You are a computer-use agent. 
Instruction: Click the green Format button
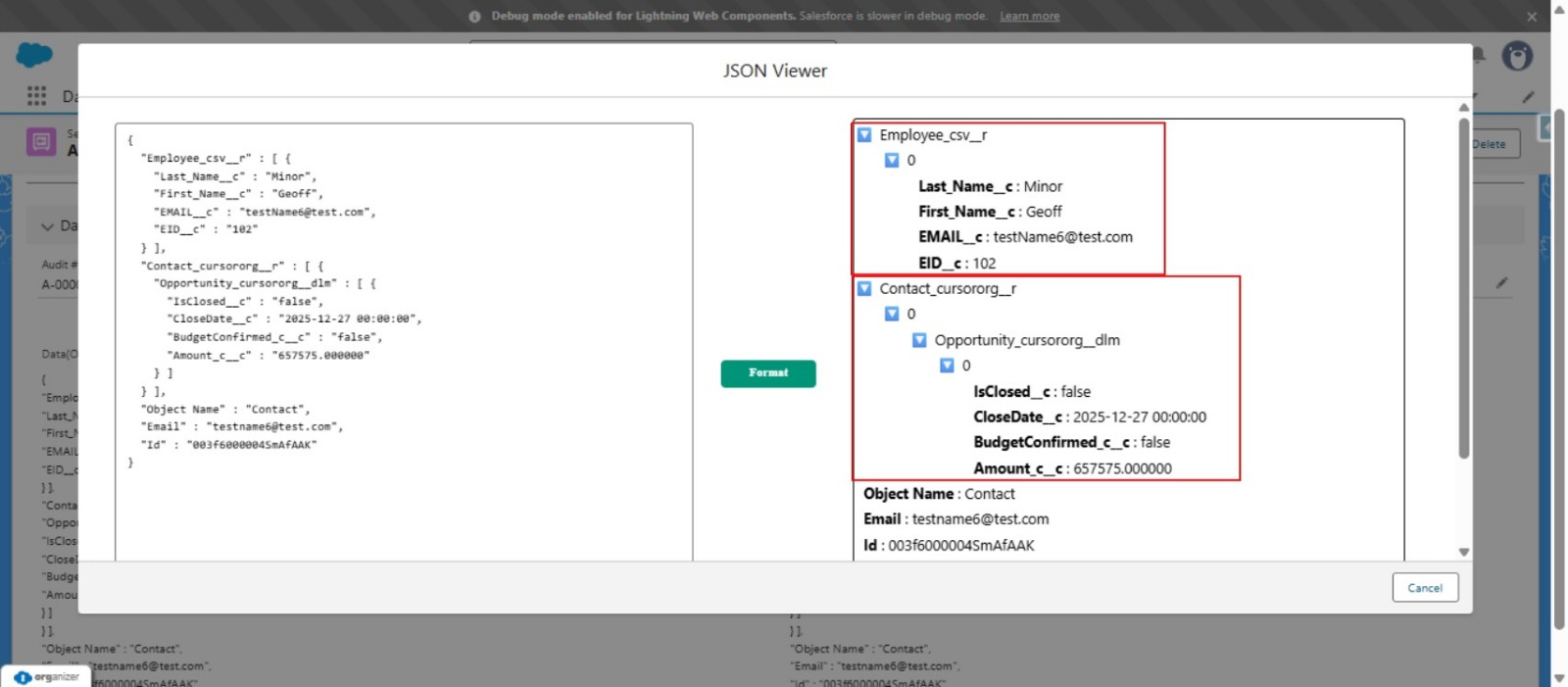[768, 373]
